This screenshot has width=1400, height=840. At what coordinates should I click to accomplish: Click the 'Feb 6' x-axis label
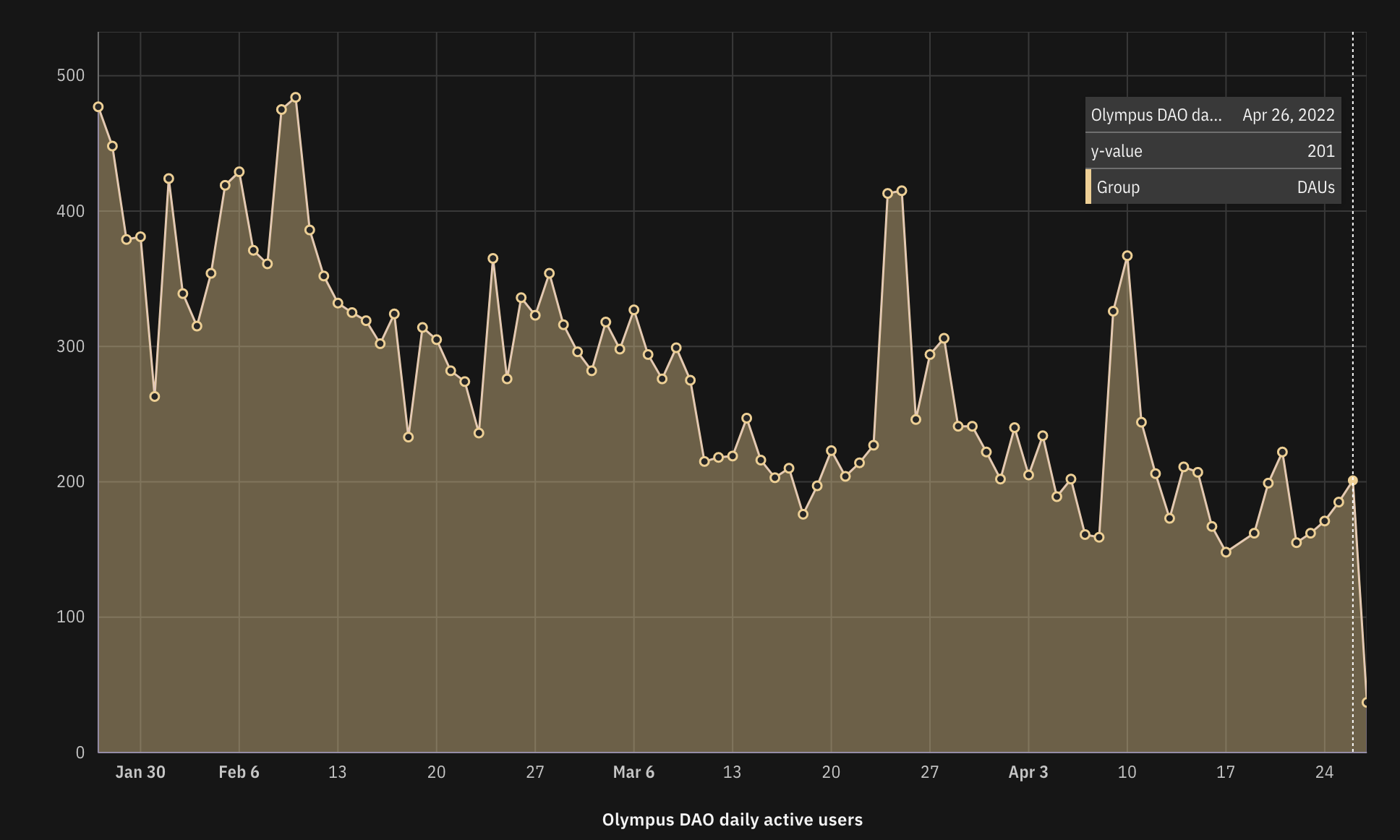click(239, 772)
